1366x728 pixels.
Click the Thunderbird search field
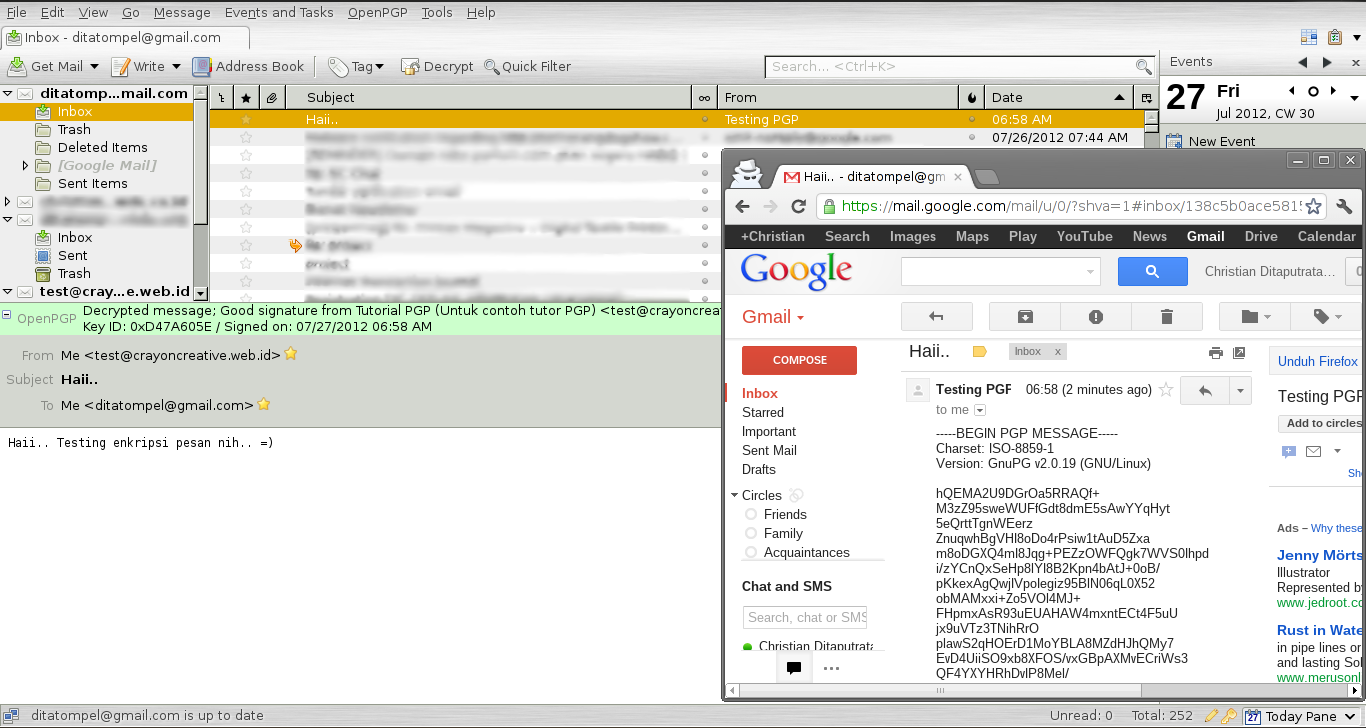960,67
